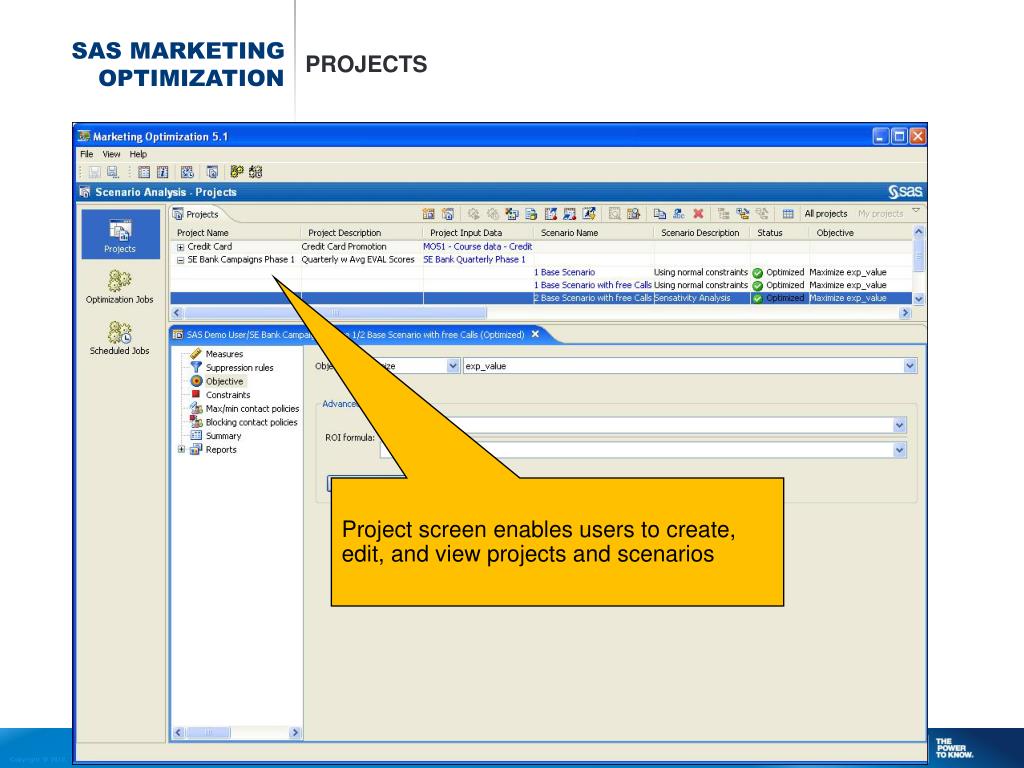Open the Projects panel view menu triangle

coord(916,210)
